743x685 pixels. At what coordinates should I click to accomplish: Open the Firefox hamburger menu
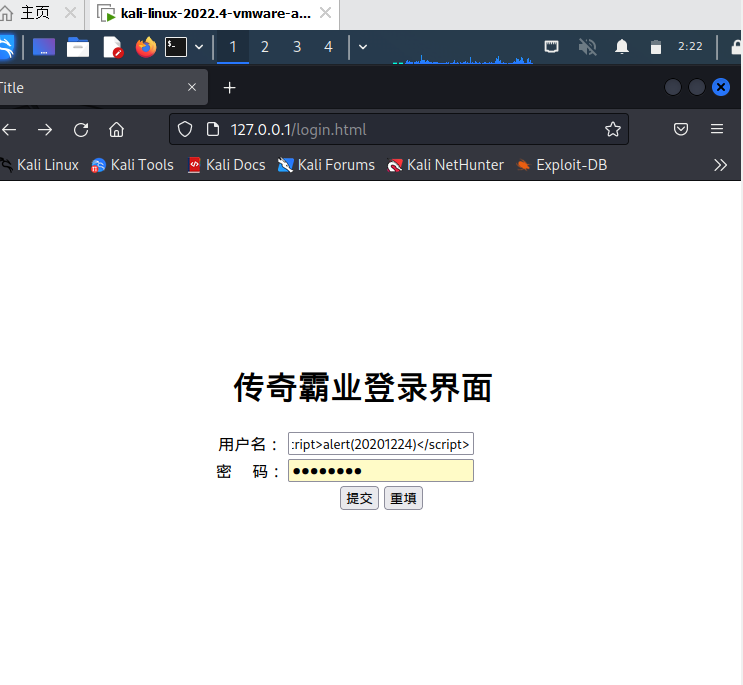click(x=717, y=129)
